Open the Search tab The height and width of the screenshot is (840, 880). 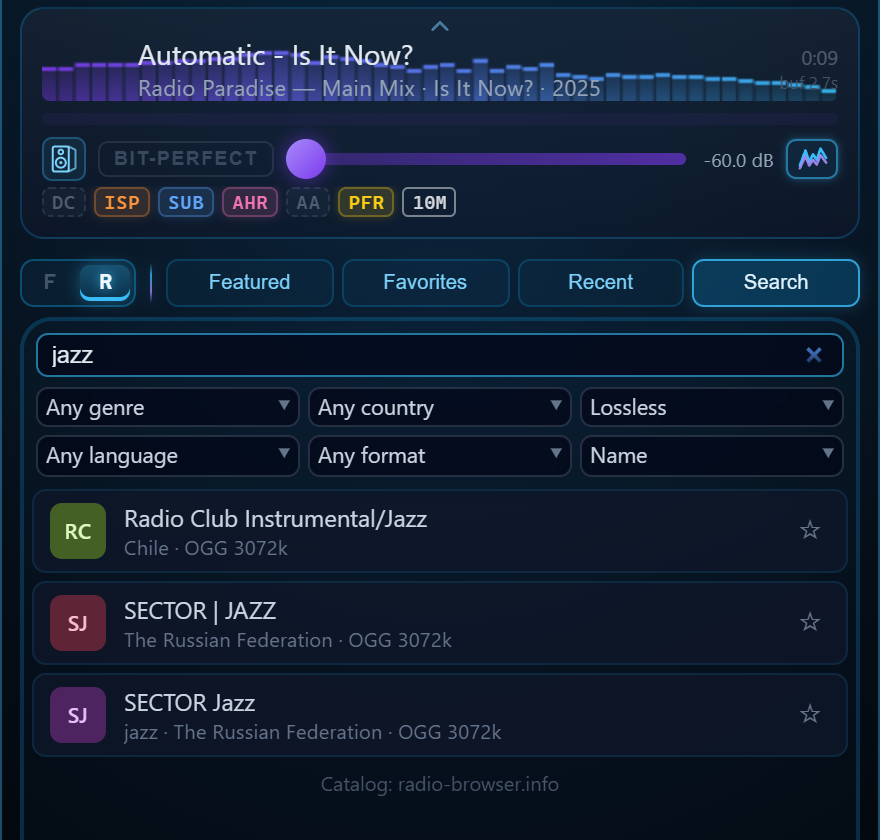click(776, 282)
